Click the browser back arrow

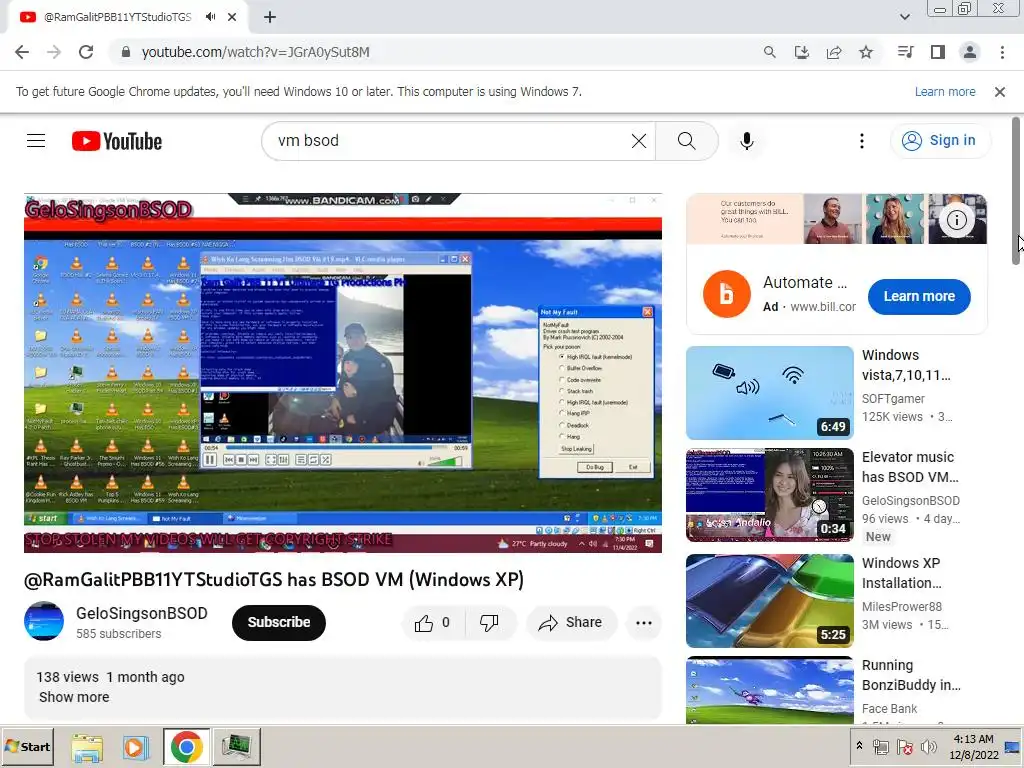(x=22, y=52)
